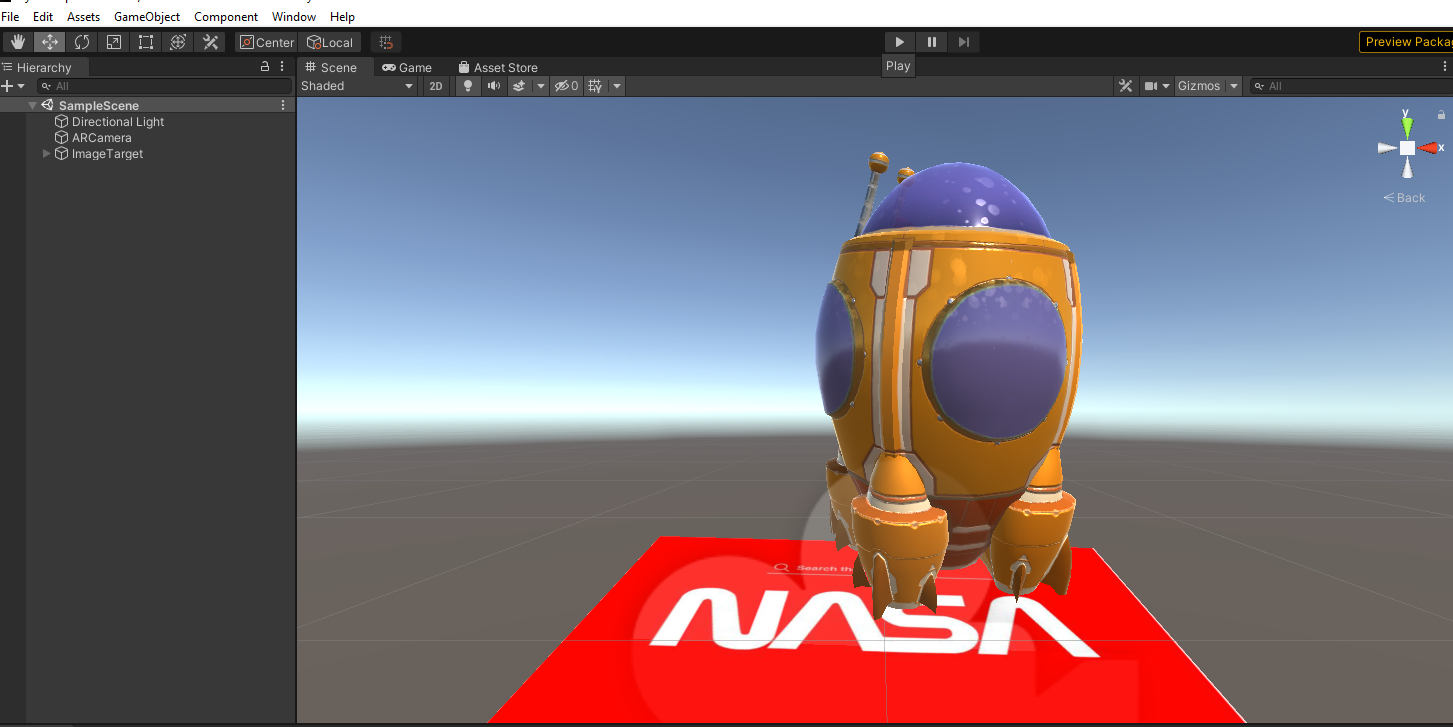Select the Rect Transform tool

146,42
